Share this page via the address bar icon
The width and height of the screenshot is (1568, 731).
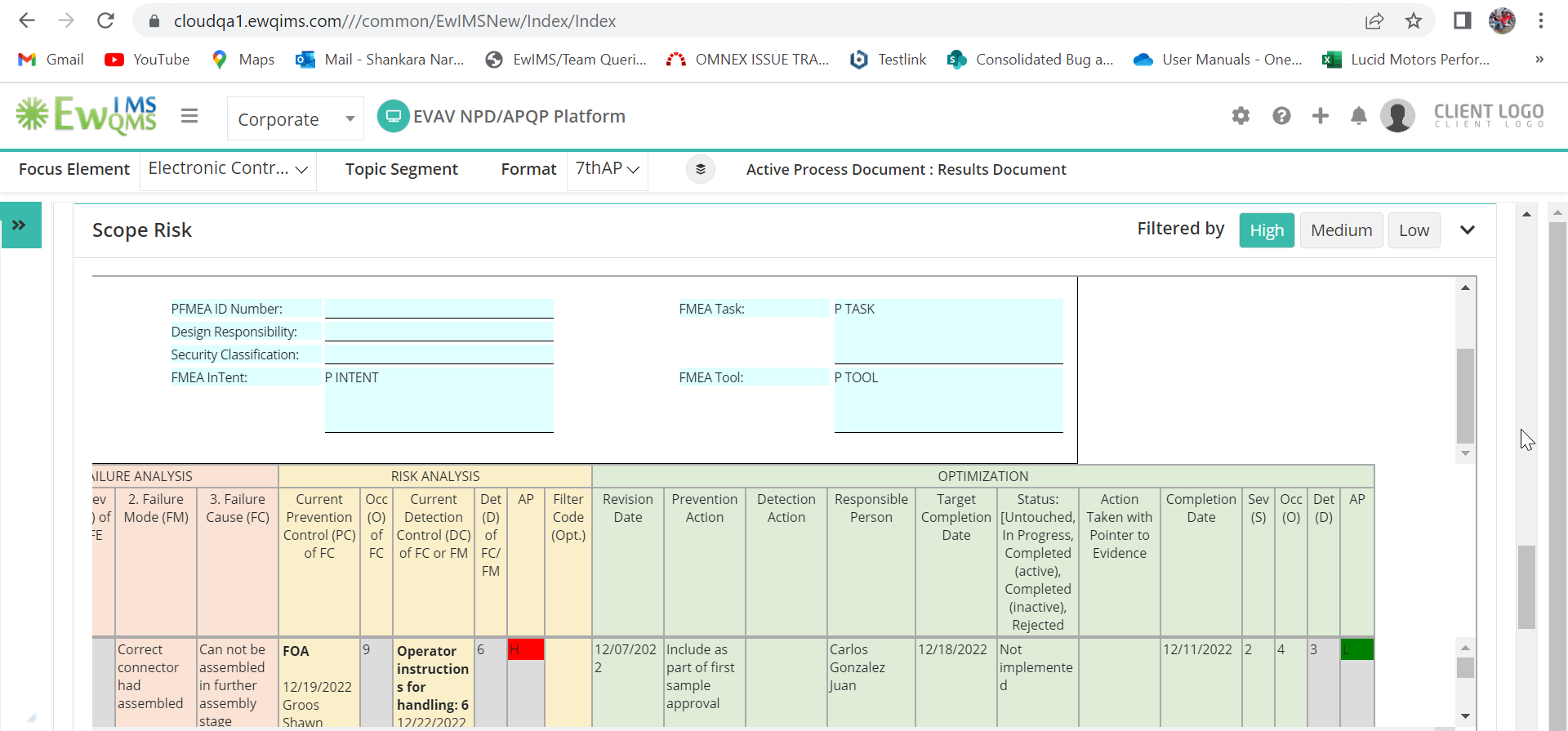pyautogui.click(x=1374, y=20)
